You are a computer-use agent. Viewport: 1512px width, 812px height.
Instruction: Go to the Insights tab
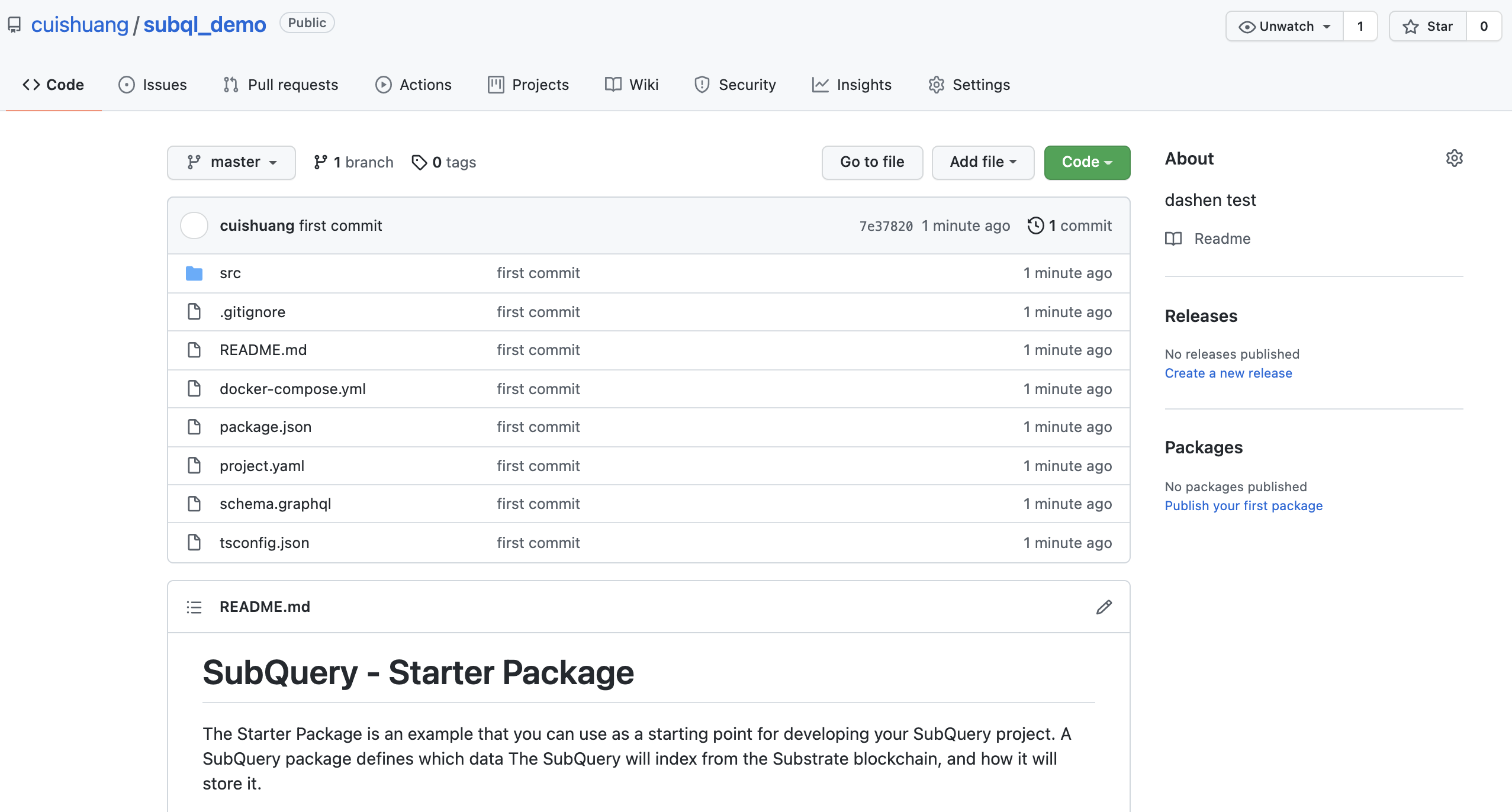click(x=852, y=85)
